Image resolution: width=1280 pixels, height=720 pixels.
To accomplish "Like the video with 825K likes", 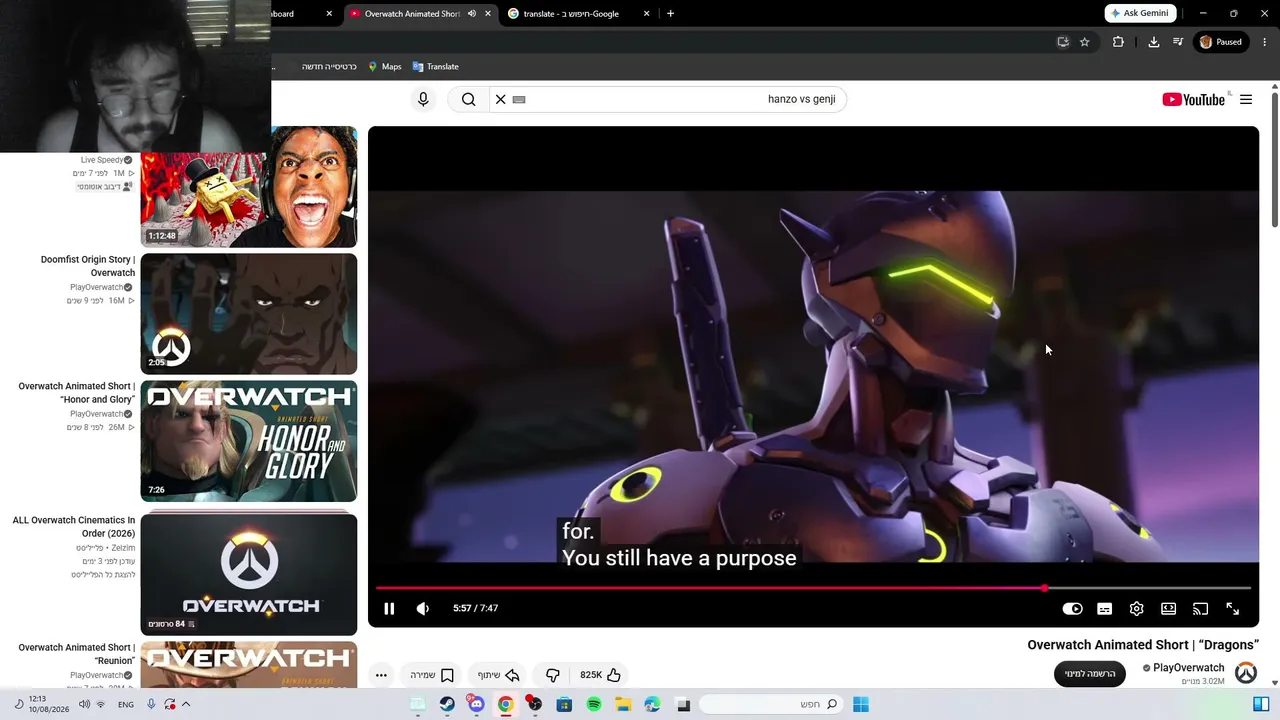I will coord(601,675).
